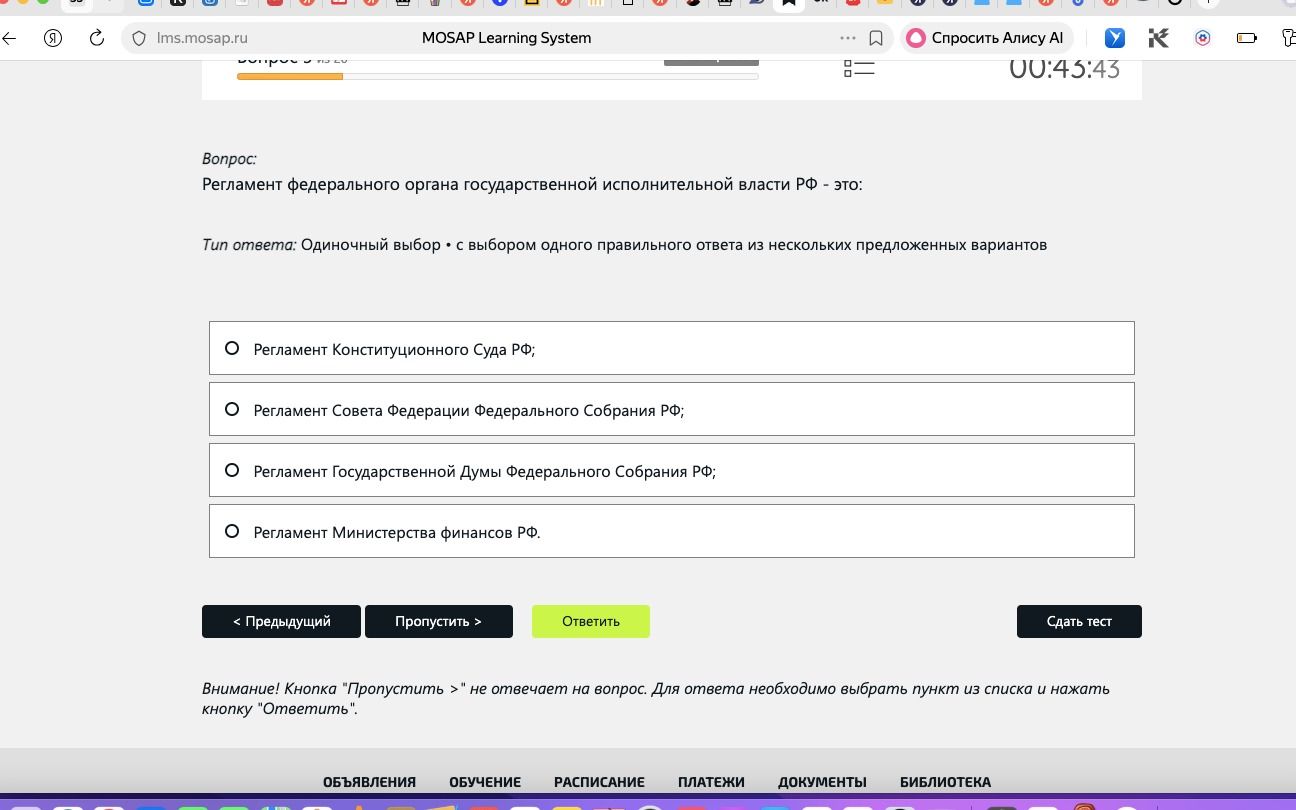Select Регламент Конституционного Суда РФ option
1296x810 pixels.
[x=672, y=348]
